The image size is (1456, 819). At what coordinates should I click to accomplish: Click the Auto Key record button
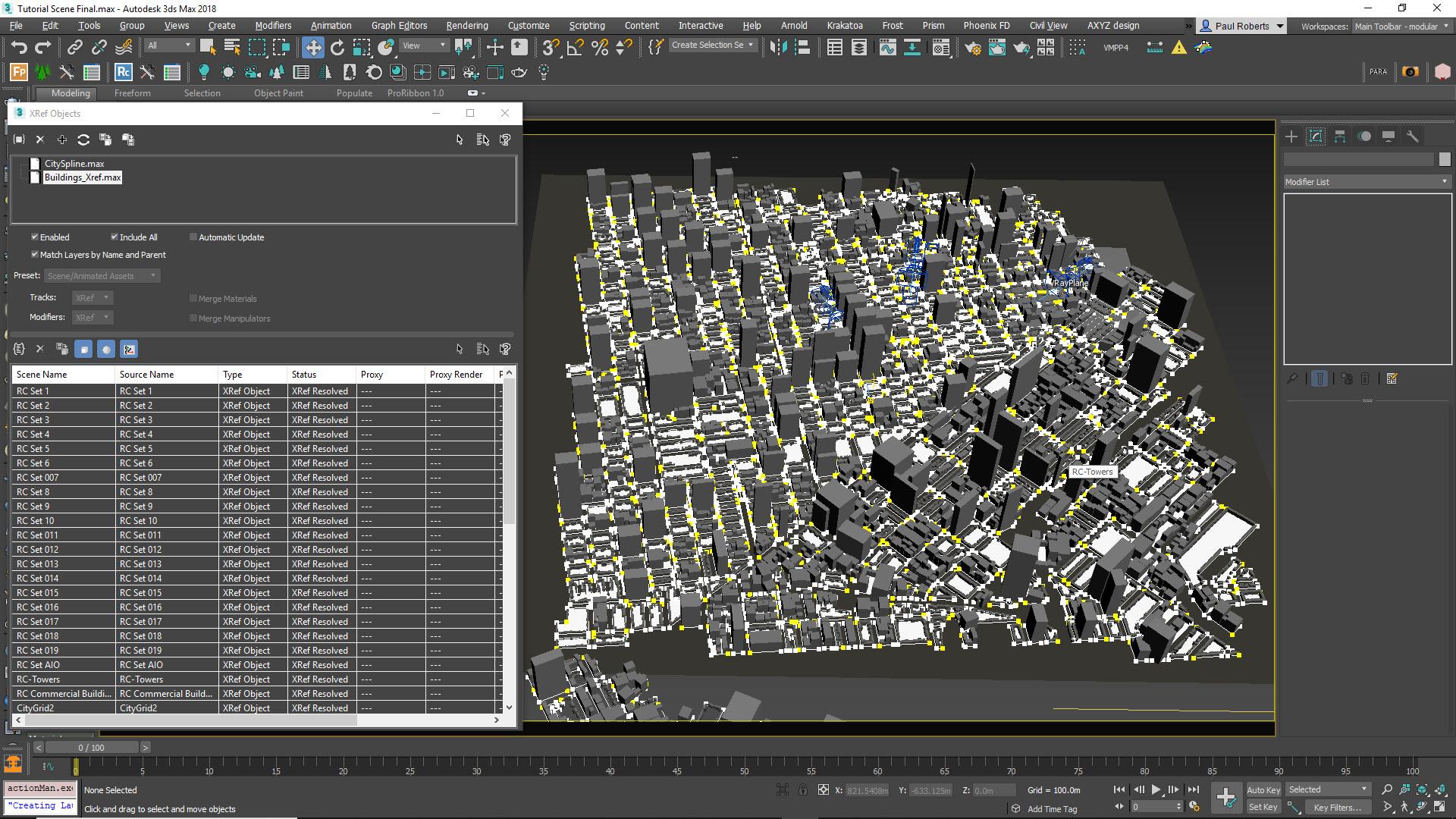1263,790
